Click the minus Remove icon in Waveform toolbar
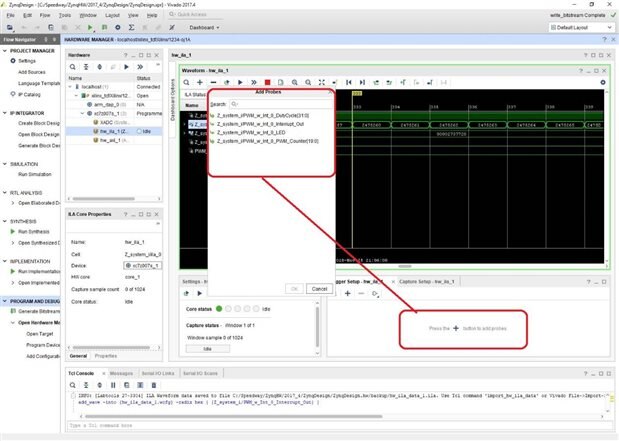 (213, 82)
